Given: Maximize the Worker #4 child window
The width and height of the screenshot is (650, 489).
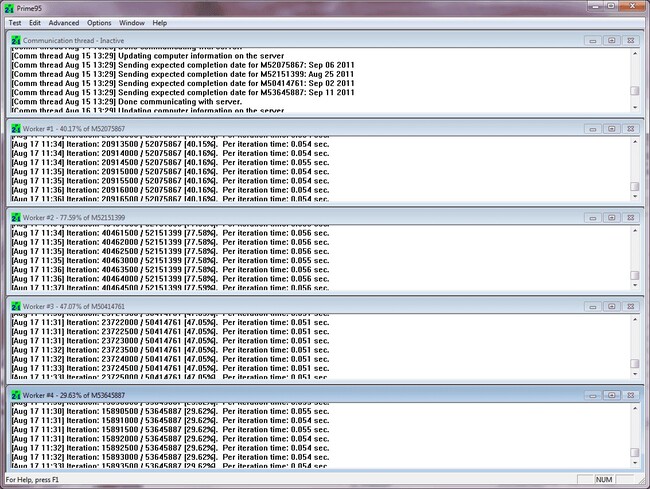Looking at the screenshot, I should (x=611, y=395).
